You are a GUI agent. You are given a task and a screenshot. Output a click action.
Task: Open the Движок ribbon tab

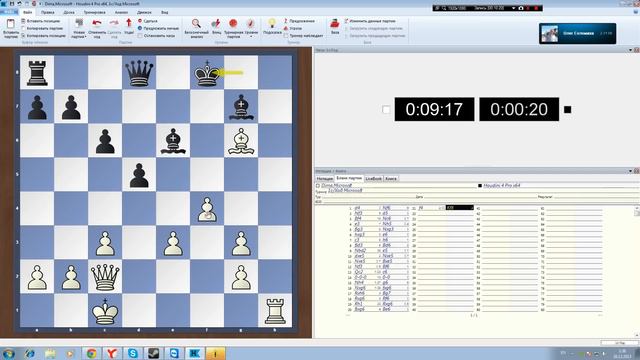(x=144, y=12)
